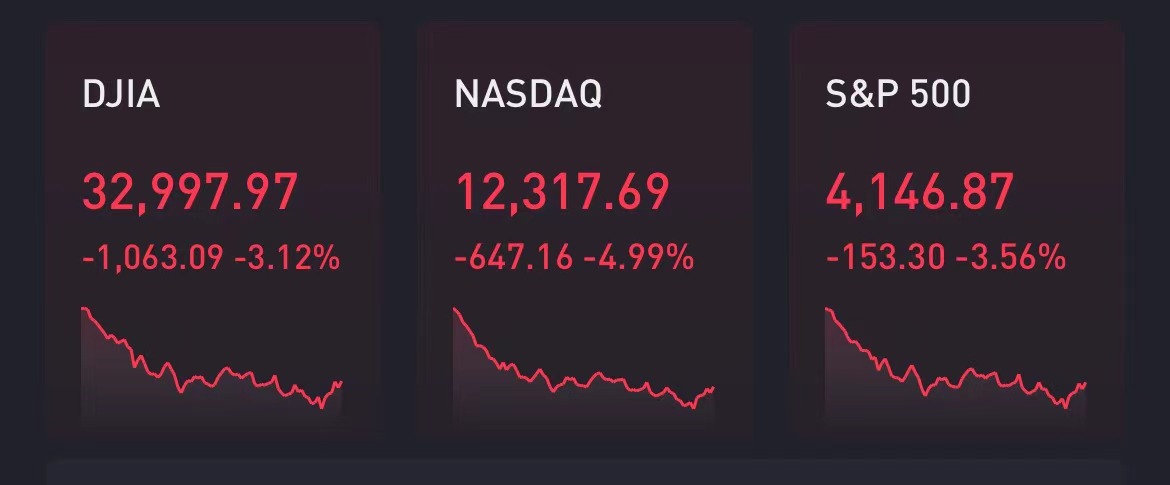The width and height of the screenshot is (1170, 485).
Task: View the S&P 500 sparkline chart
Action: coord(955,364)
